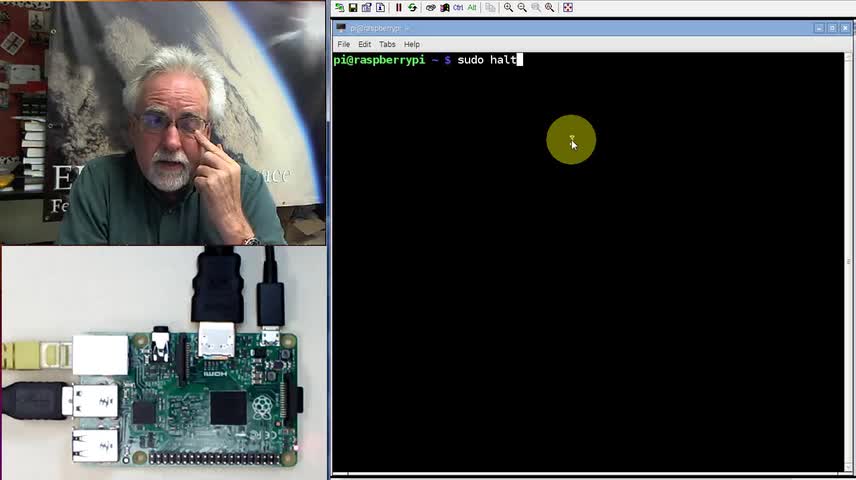Click the save connection floppy disk icon
The image size is (856, 480).
[353, 8]
